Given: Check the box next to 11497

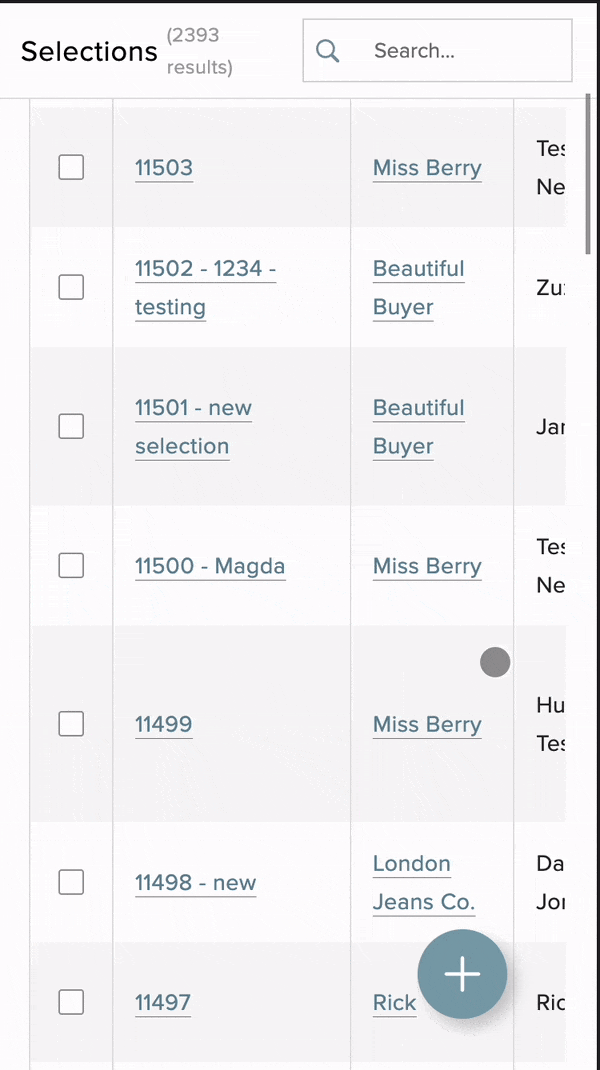Looking at the screenshot, I should tap(71, 1001).
